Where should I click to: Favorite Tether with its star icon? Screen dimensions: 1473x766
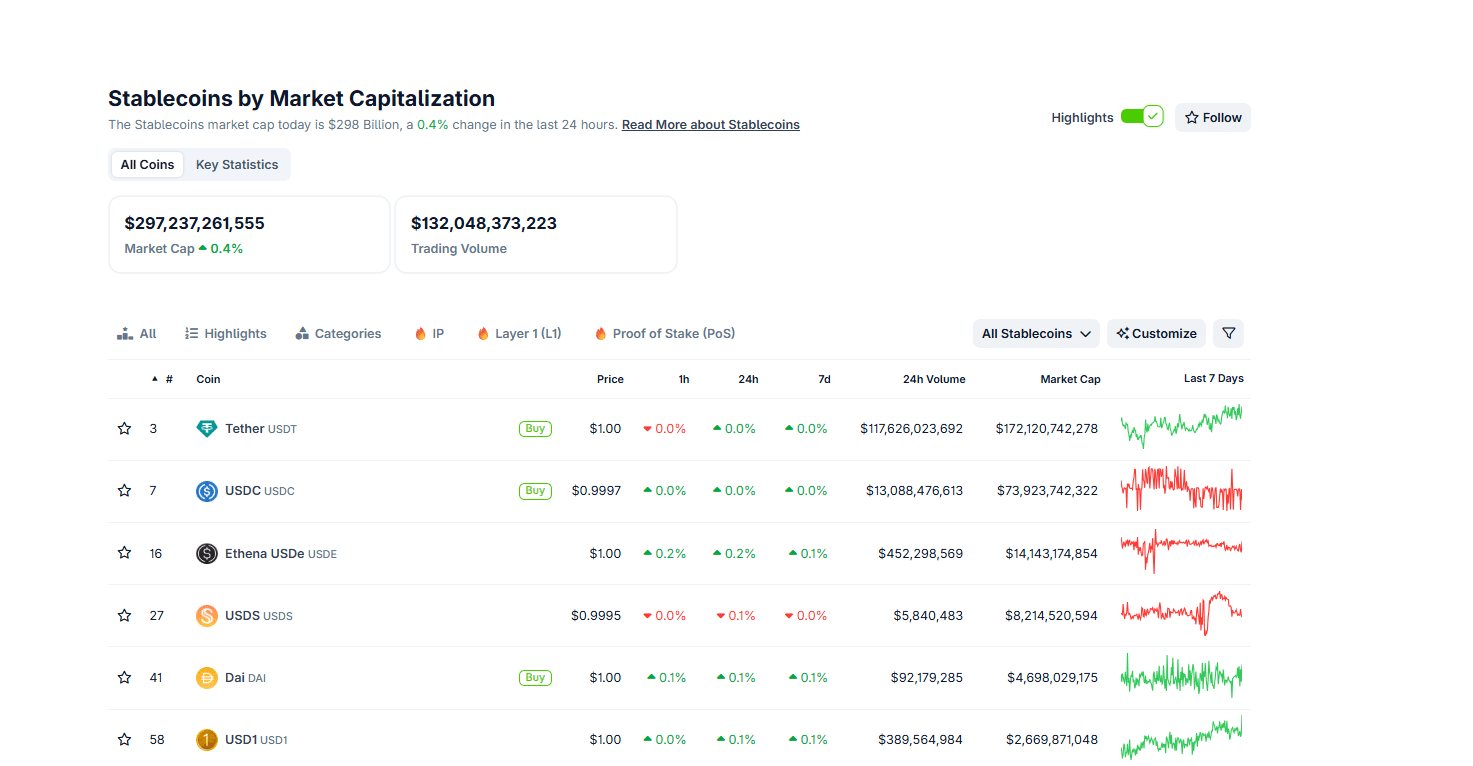pos(124,429)
